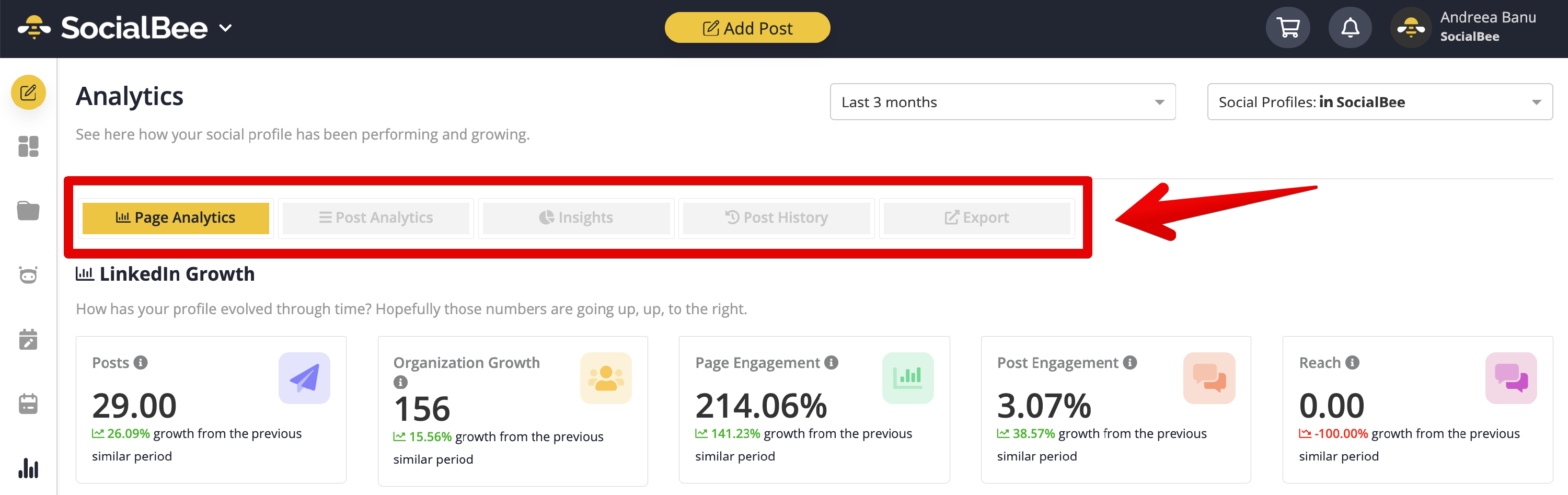
Task: Open the dashboard grid sidebar icon
Action: tap(28, 146)
